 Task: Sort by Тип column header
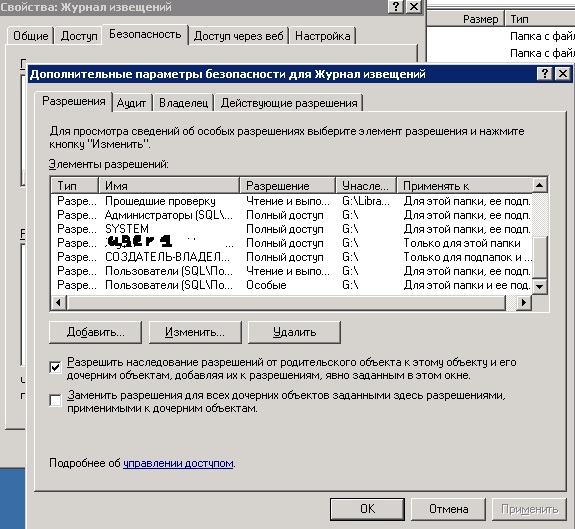(75, 186)
